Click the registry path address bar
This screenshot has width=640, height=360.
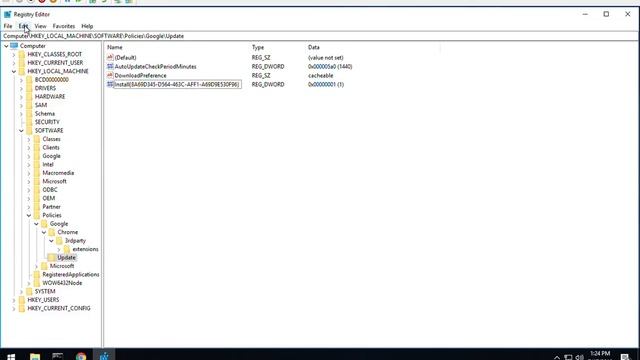[x=320, y=36]
